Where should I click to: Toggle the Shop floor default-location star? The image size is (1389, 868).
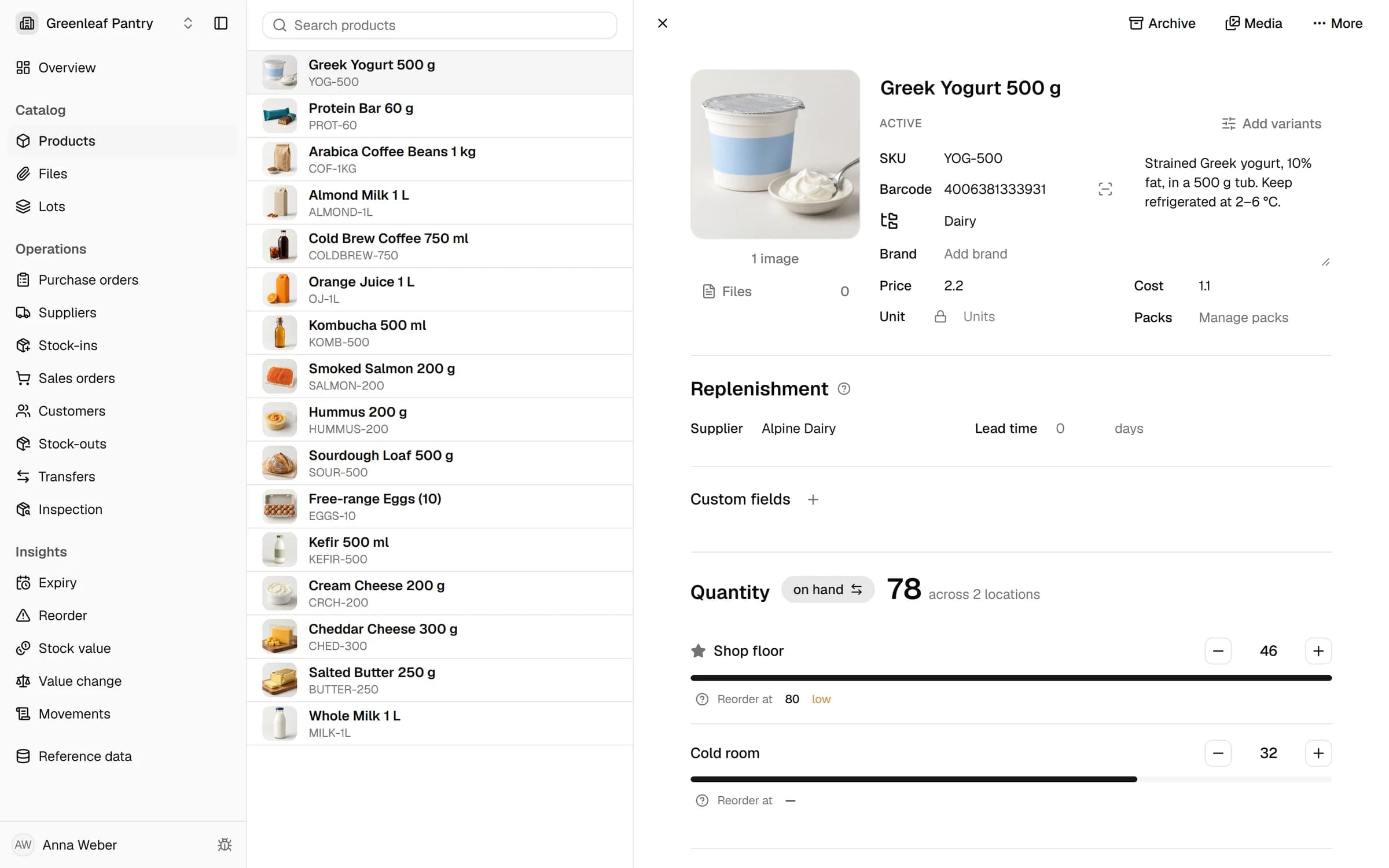tap(698, 651)
